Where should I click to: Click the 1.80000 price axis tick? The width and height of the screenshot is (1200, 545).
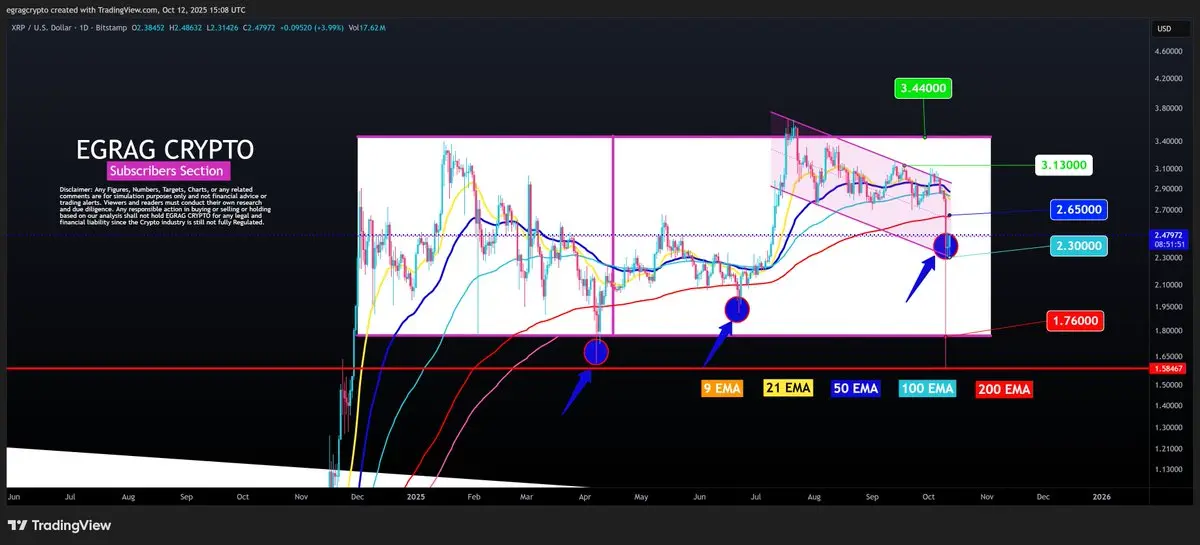pos(1170,330)
